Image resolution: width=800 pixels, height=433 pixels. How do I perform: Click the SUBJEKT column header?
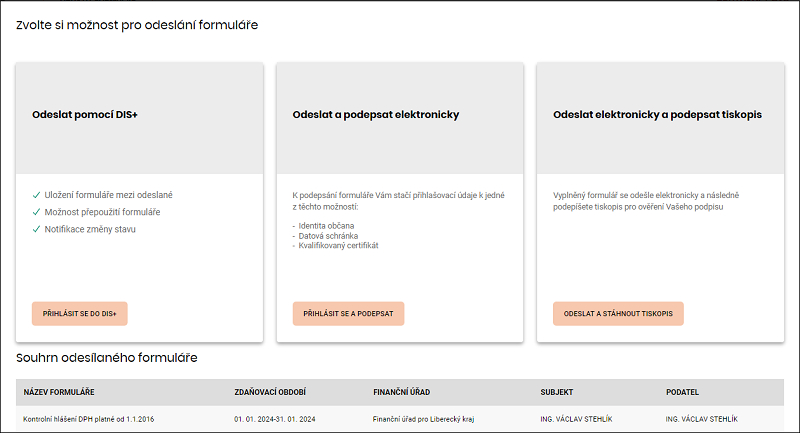557,392
